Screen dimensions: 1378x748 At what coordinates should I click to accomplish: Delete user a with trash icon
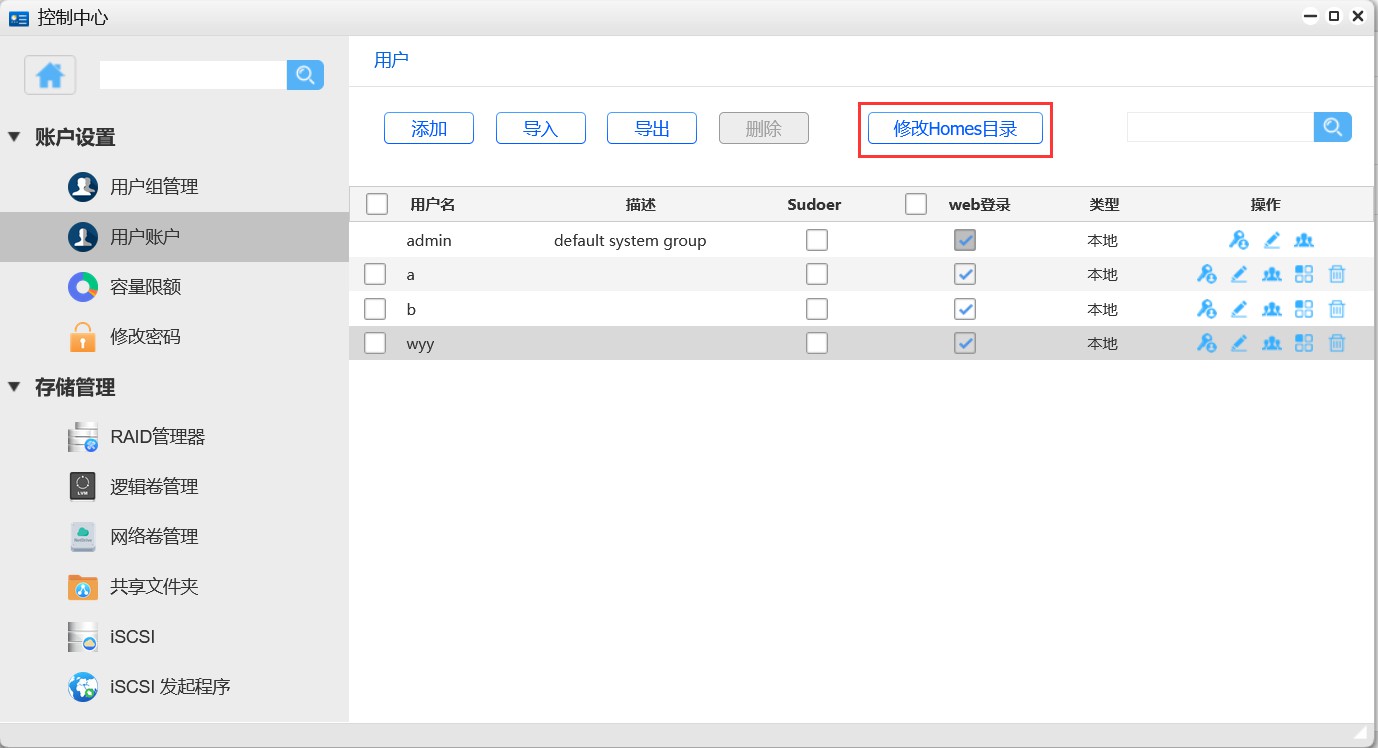1337,274
